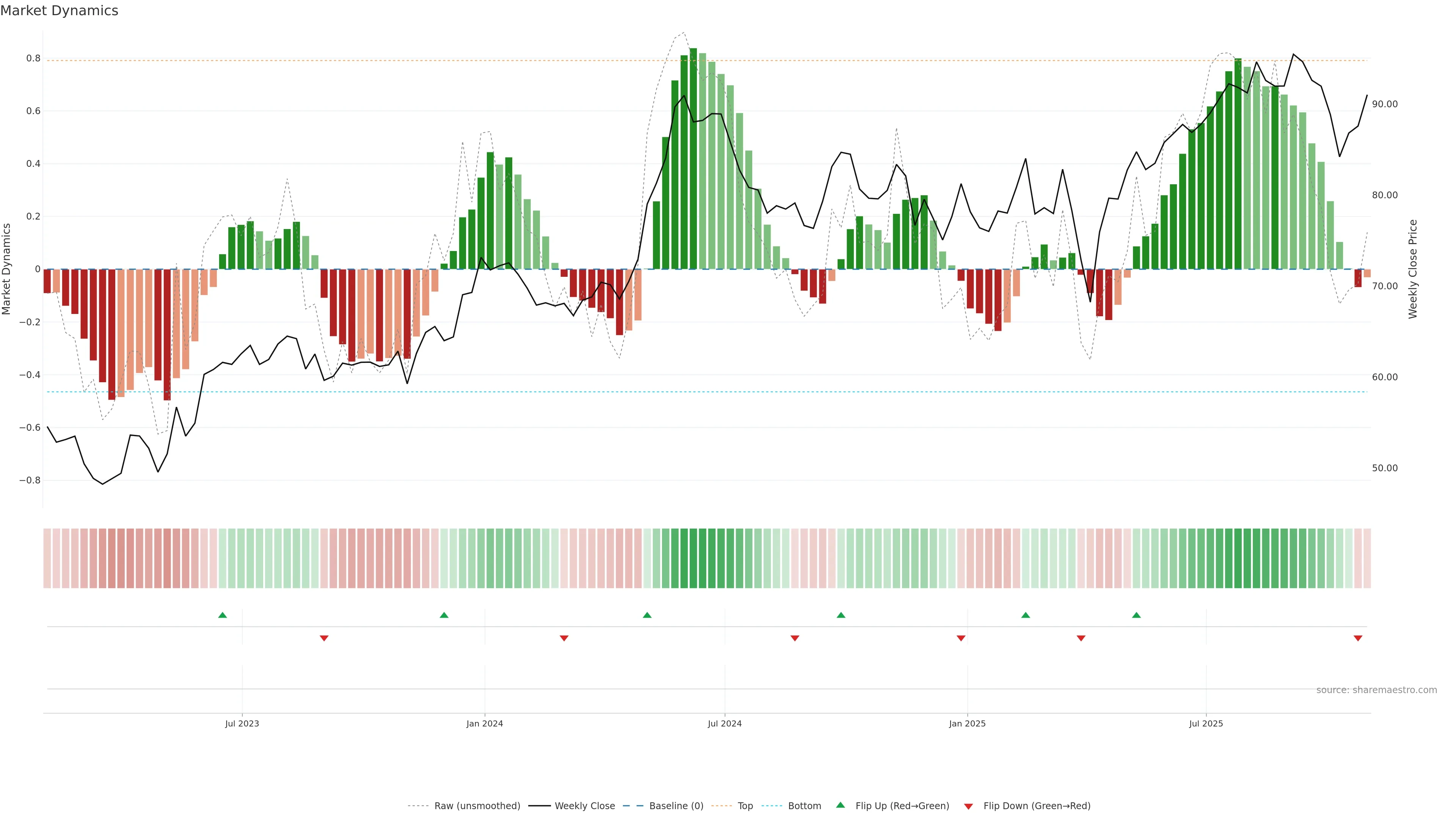Viewport: 1456px width, 819px height.
Task: Click the Market Dynamics chart title
Action: click(60, 11)
